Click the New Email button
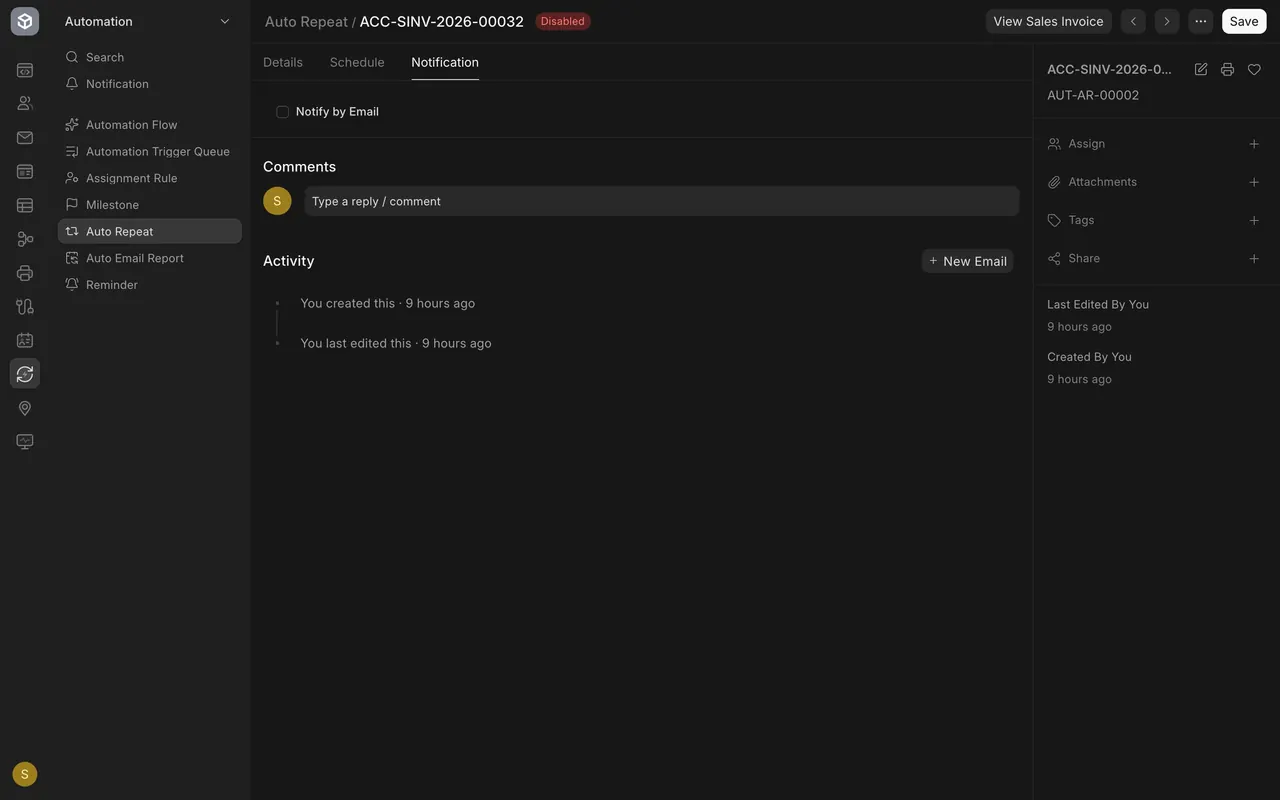The width and height of the screenshot is (1280, 800). [967, 261]
